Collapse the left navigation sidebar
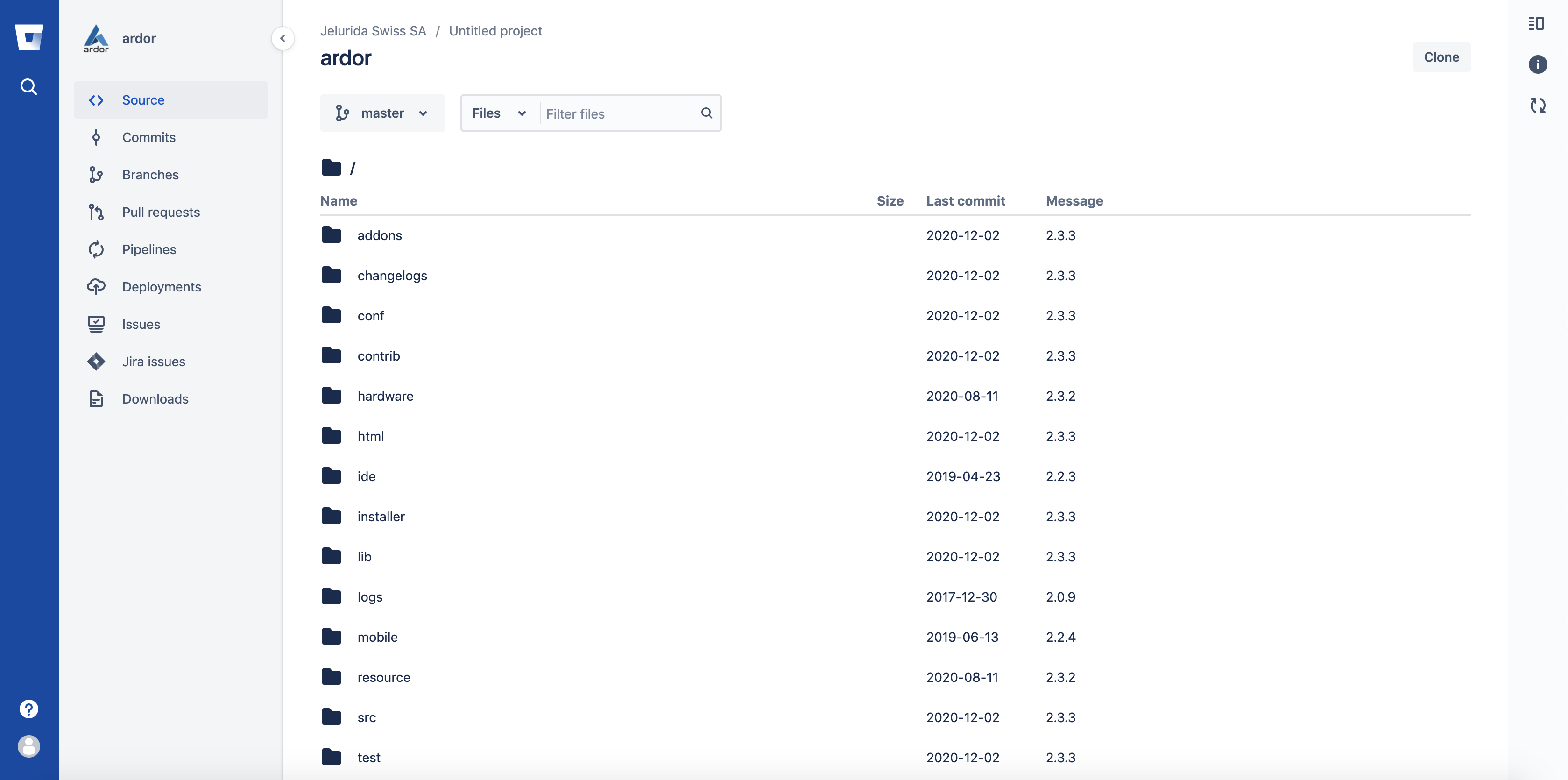The height and width of the screenshot is (780, 1568). [283, 38]
